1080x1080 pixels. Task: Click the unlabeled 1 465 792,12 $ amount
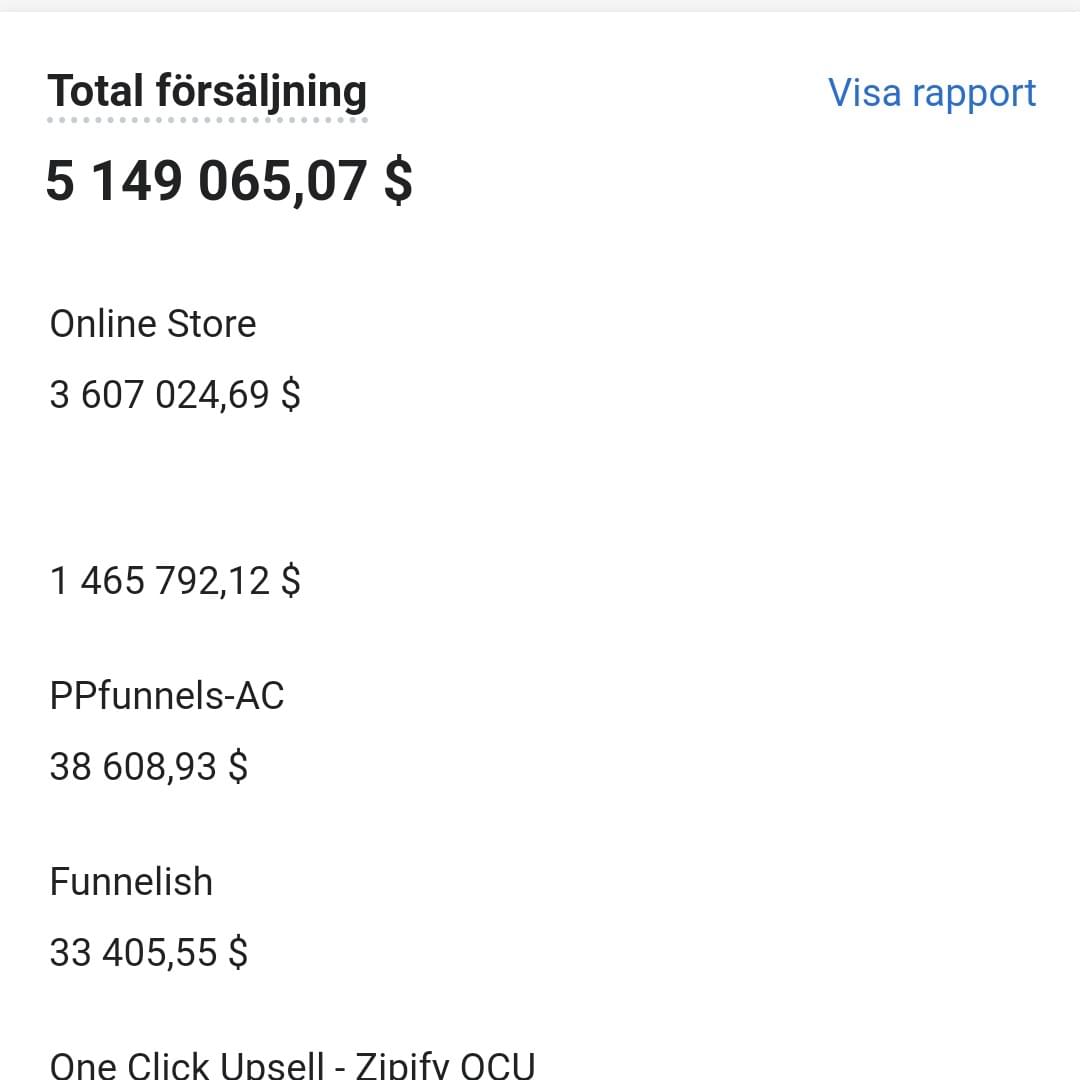pos(175,580)
